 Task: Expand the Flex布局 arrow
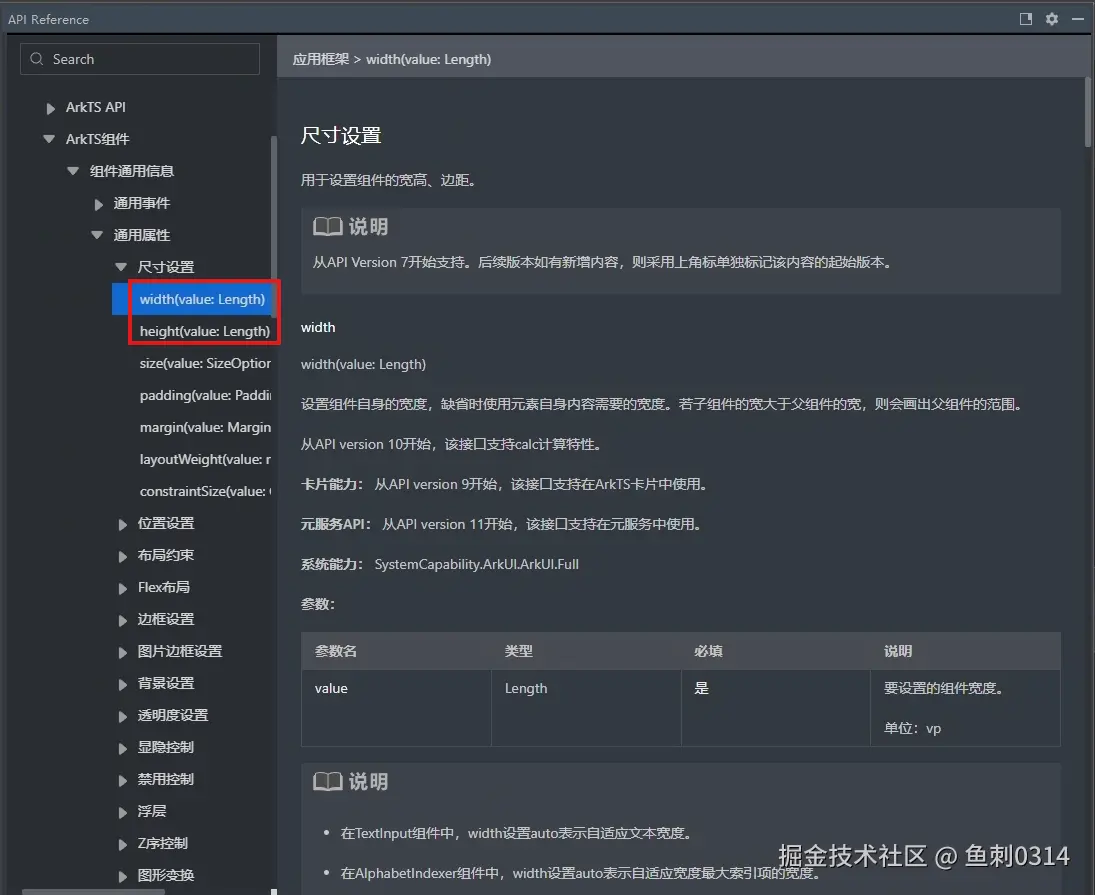pos(122,589)
